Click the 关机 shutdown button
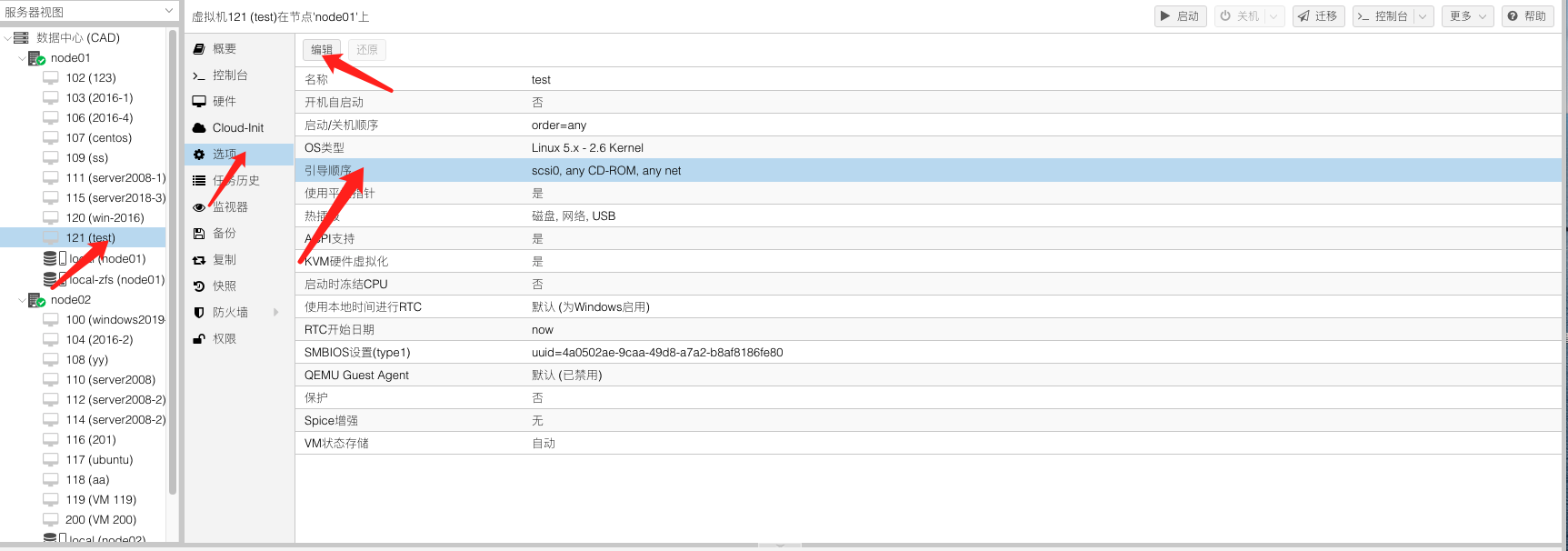 coord(1240,16)
